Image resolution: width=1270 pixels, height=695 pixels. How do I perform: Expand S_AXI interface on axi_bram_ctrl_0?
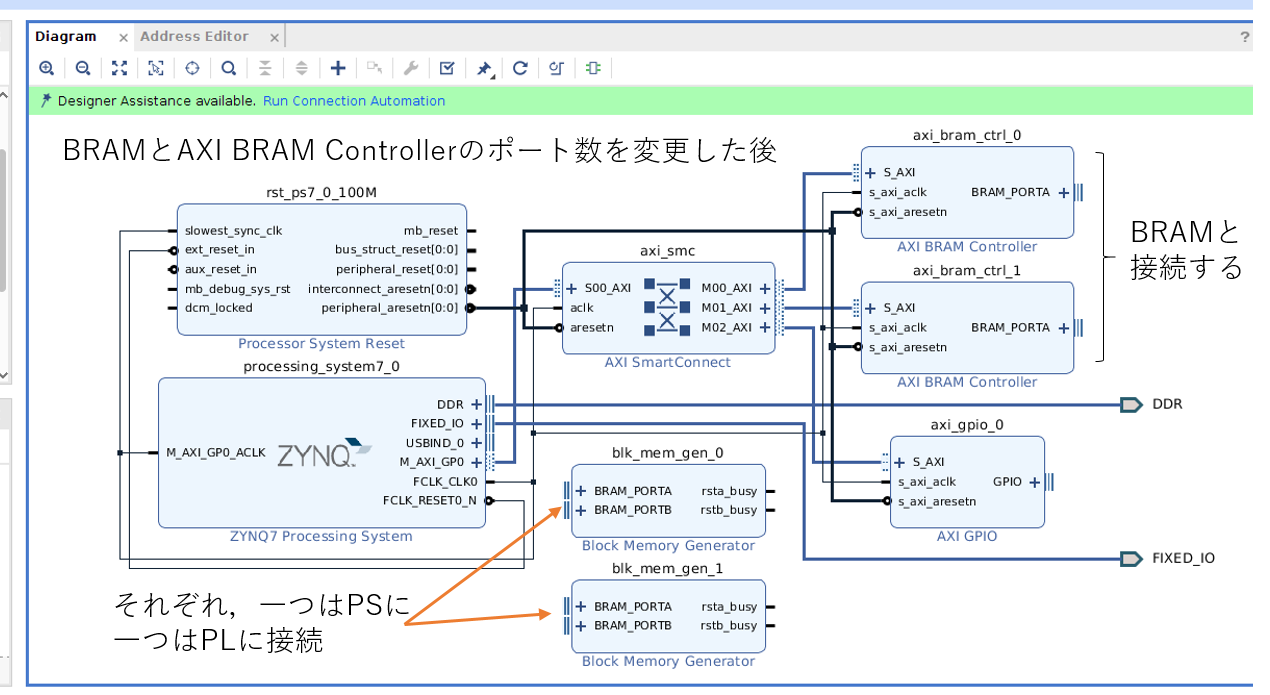[871, 172]
